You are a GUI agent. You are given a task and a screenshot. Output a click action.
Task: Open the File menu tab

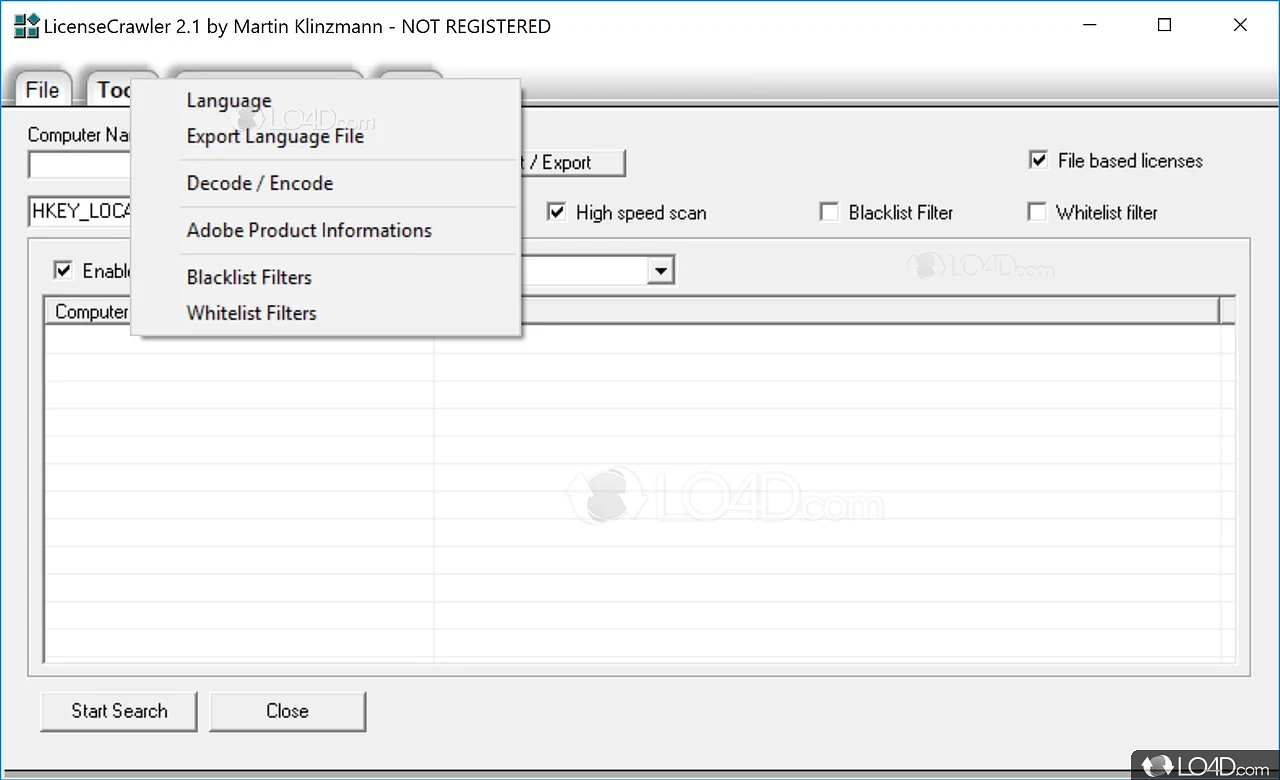click(42, 90)
